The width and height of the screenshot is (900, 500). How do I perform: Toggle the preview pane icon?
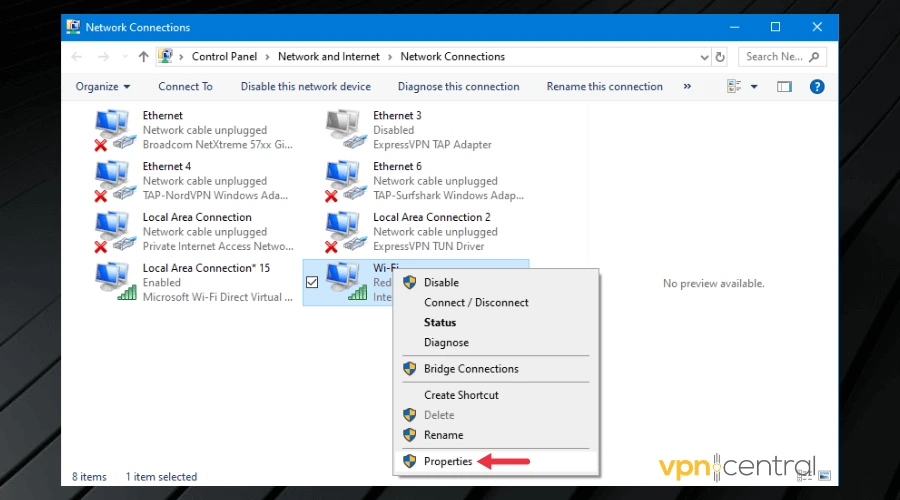click(x=785, y=87)
